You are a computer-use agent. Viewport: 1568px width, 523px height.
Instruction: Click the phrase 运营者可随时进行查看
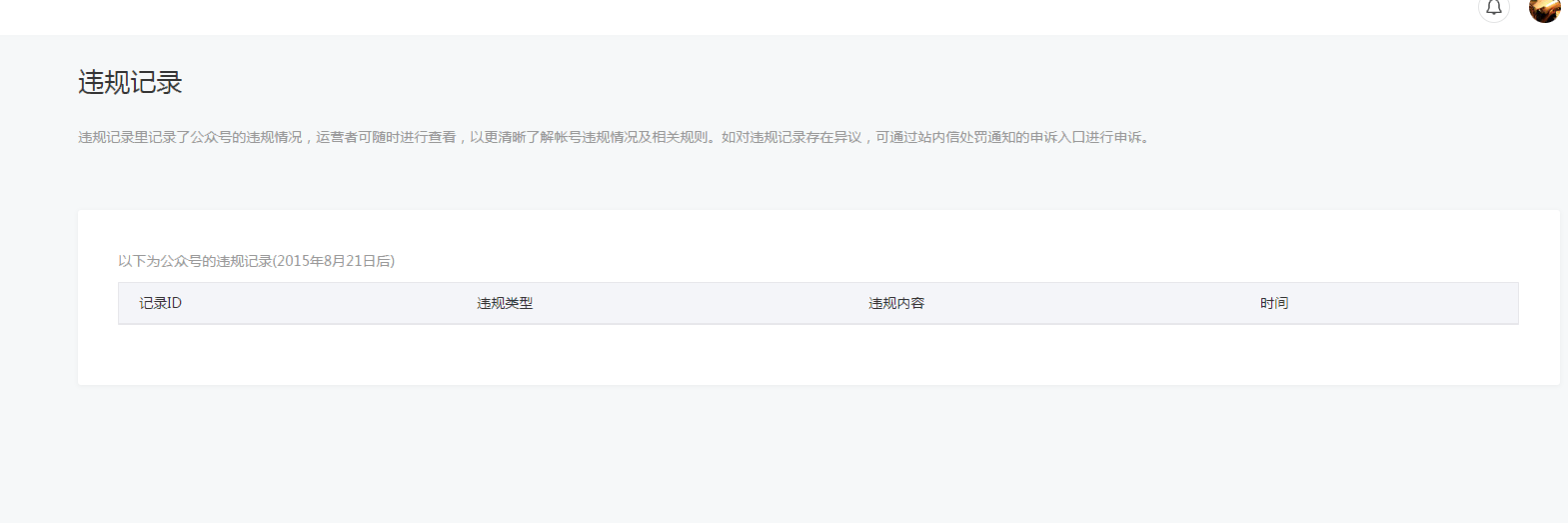pos(386,137)
